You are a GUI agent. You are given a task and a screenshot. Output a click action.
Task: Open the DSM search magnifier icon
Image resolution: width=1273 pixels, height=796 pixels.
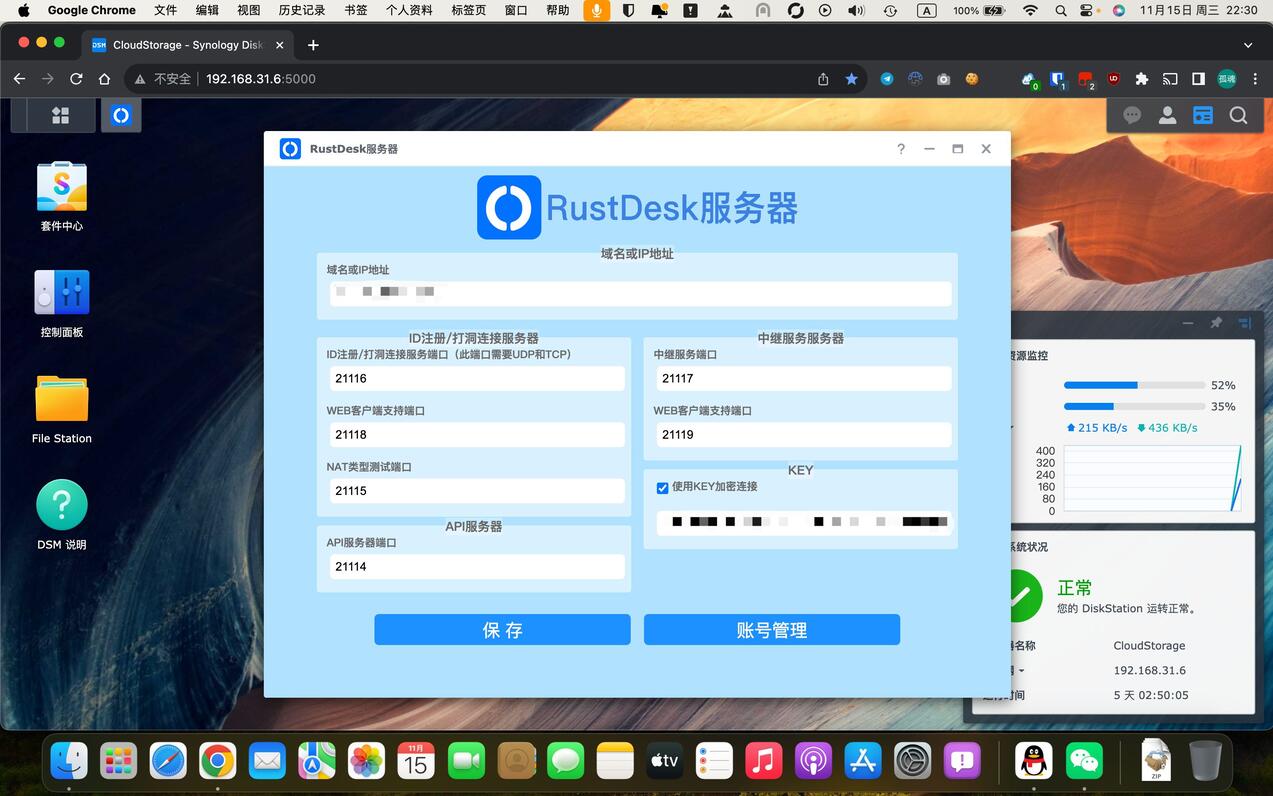(x=1238, y=115)
